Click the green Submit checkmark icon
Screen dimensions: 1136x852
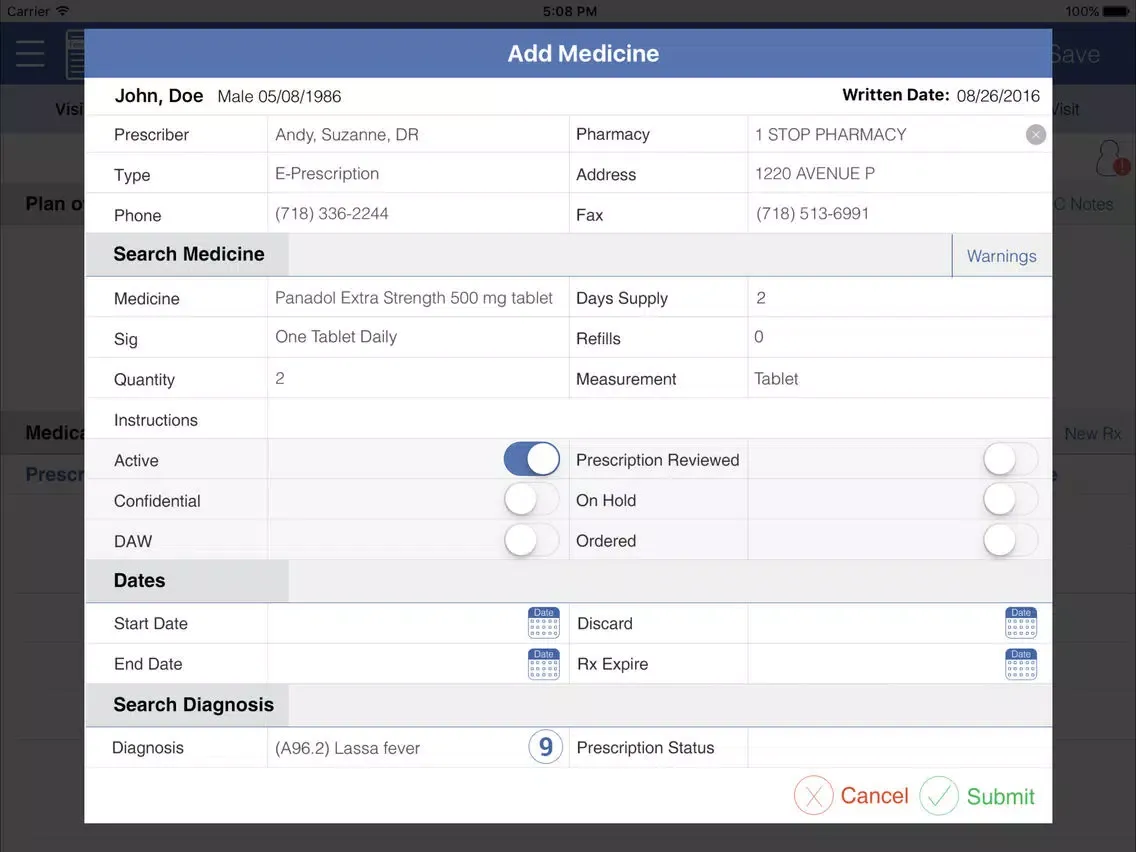pyautogui.click(x=939, y=795)
